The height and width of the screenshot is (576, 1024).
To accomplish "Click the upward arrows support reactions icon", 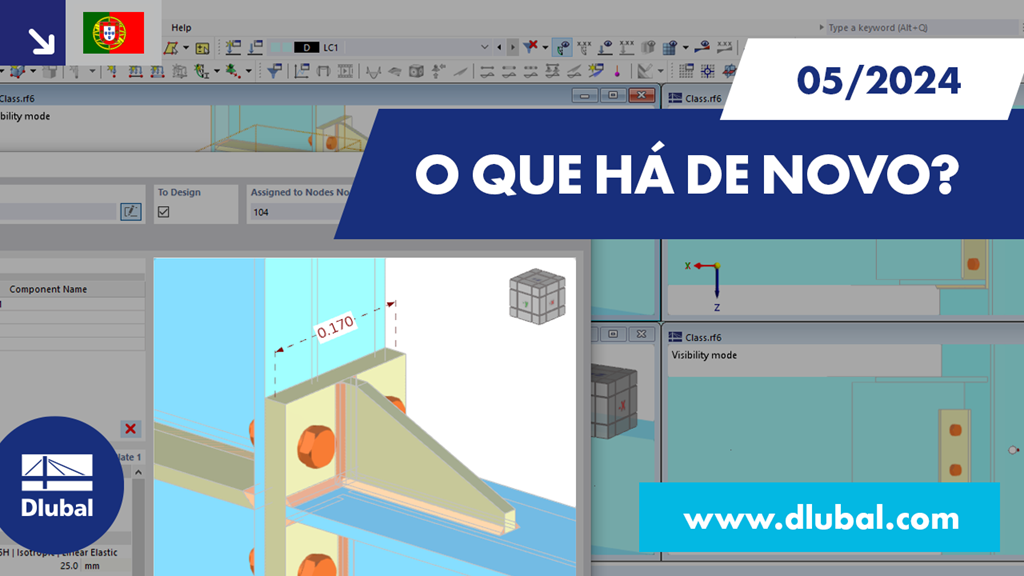I will 438,71.
